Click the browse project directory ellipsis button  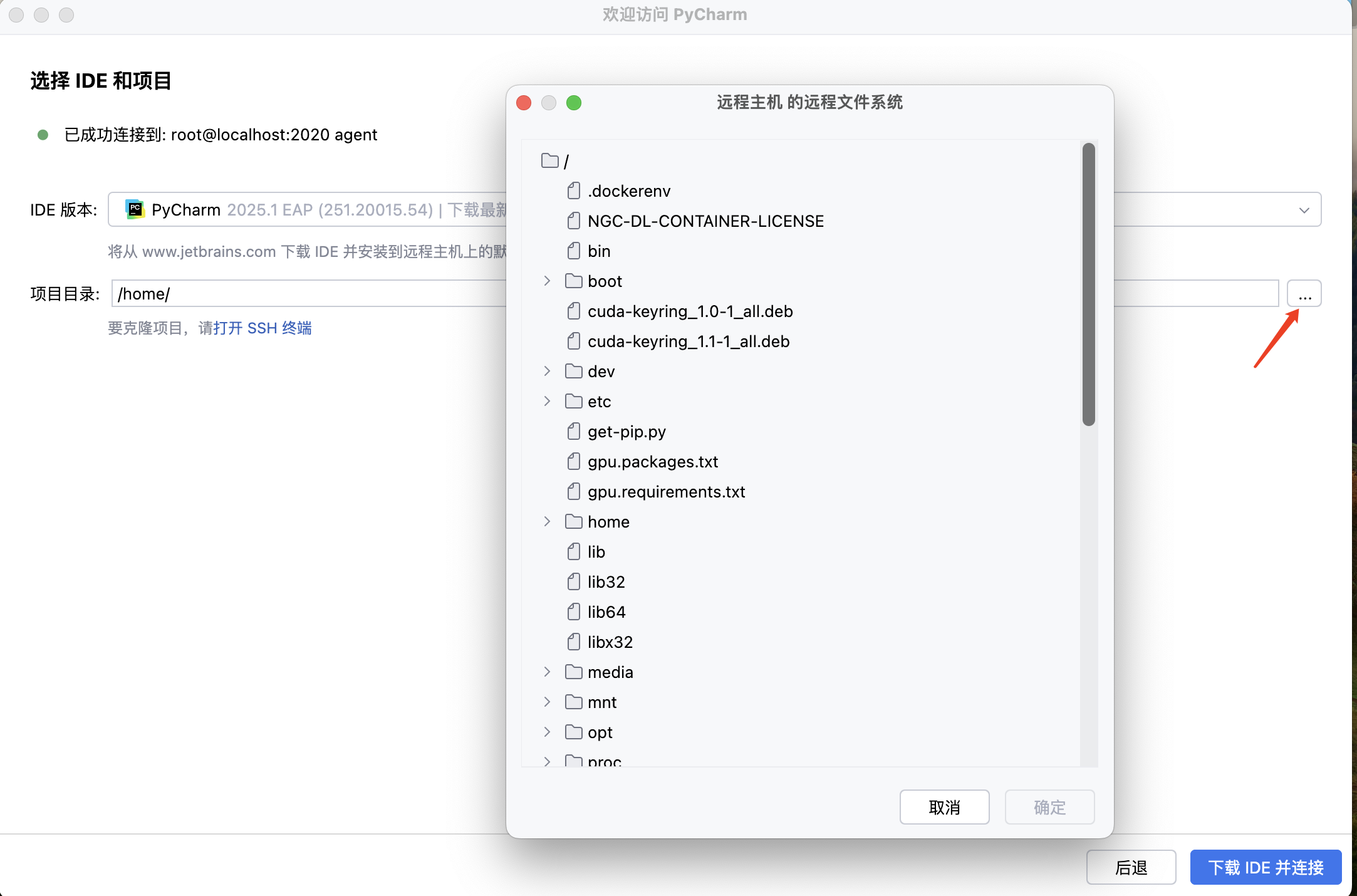[x=1304, y=294]
